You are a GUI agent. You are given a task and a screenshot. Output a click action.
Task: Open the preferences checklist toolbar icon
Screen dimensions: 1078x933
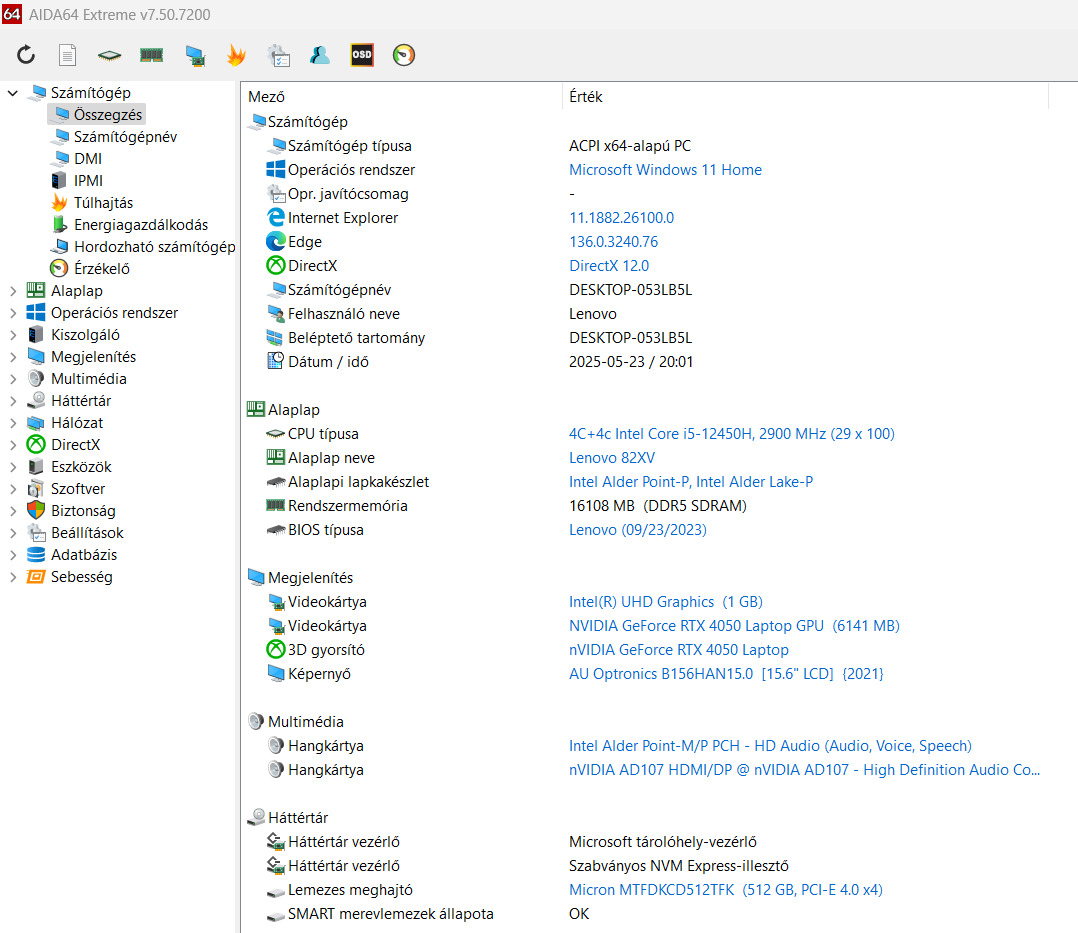tap(279, 55)
